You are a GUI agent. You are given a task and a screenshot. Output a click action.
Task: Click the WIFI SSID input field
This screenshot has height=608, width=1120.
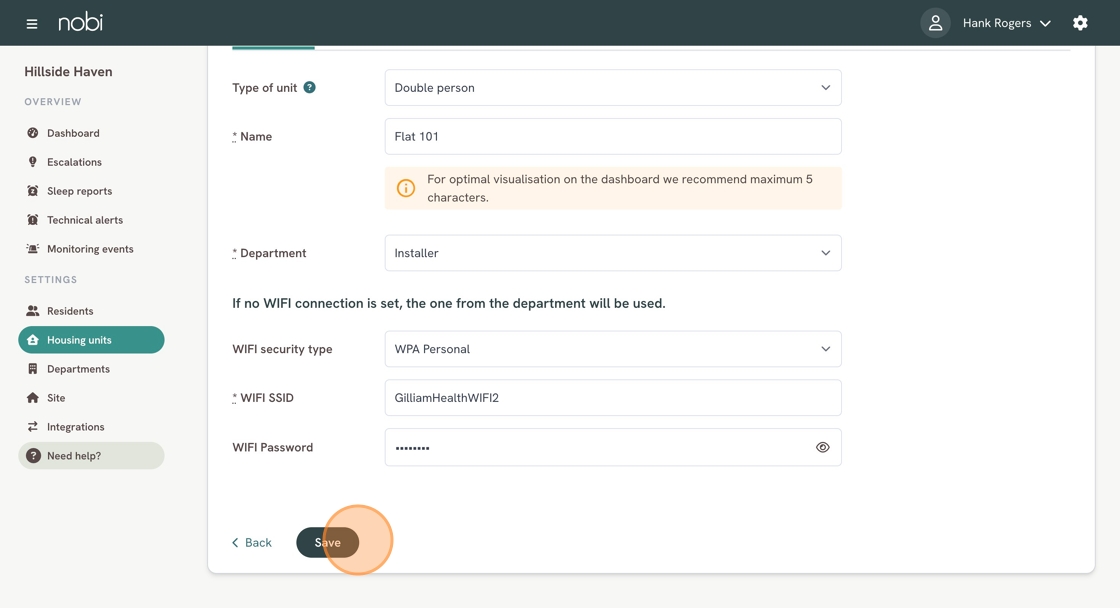612,398
